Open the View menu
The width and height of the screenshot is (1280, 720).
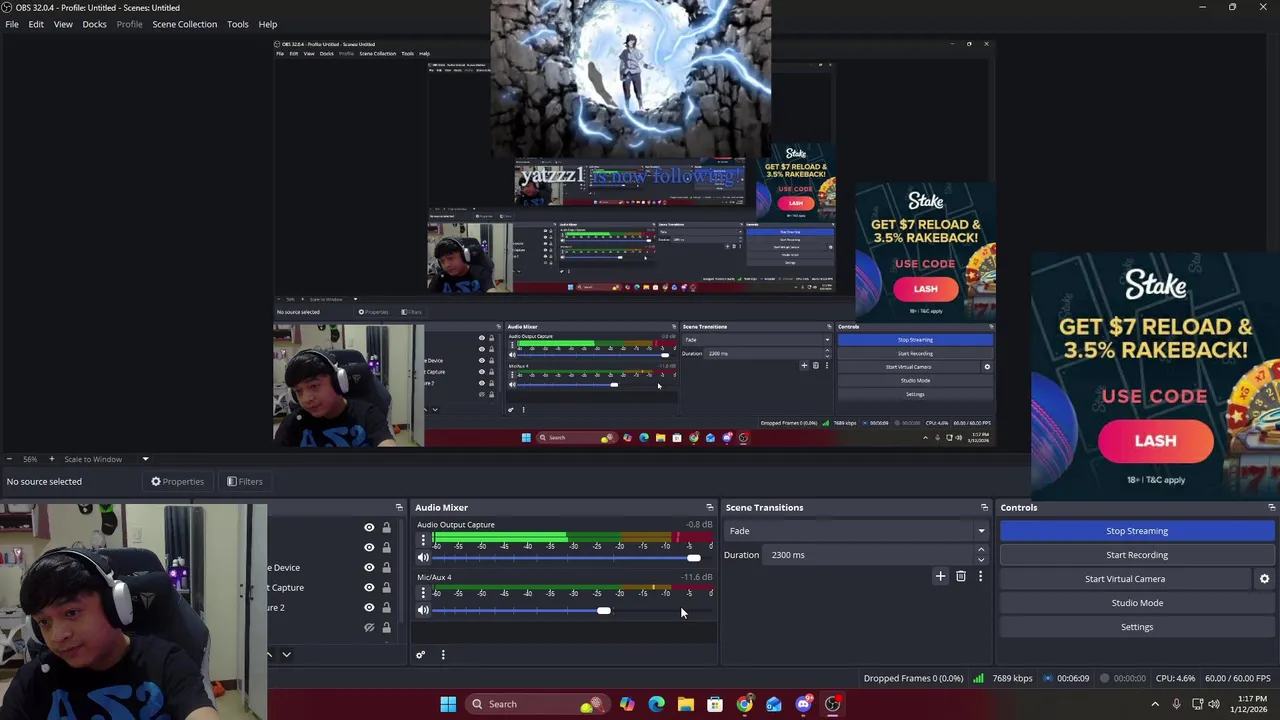(x=63, y=24)
